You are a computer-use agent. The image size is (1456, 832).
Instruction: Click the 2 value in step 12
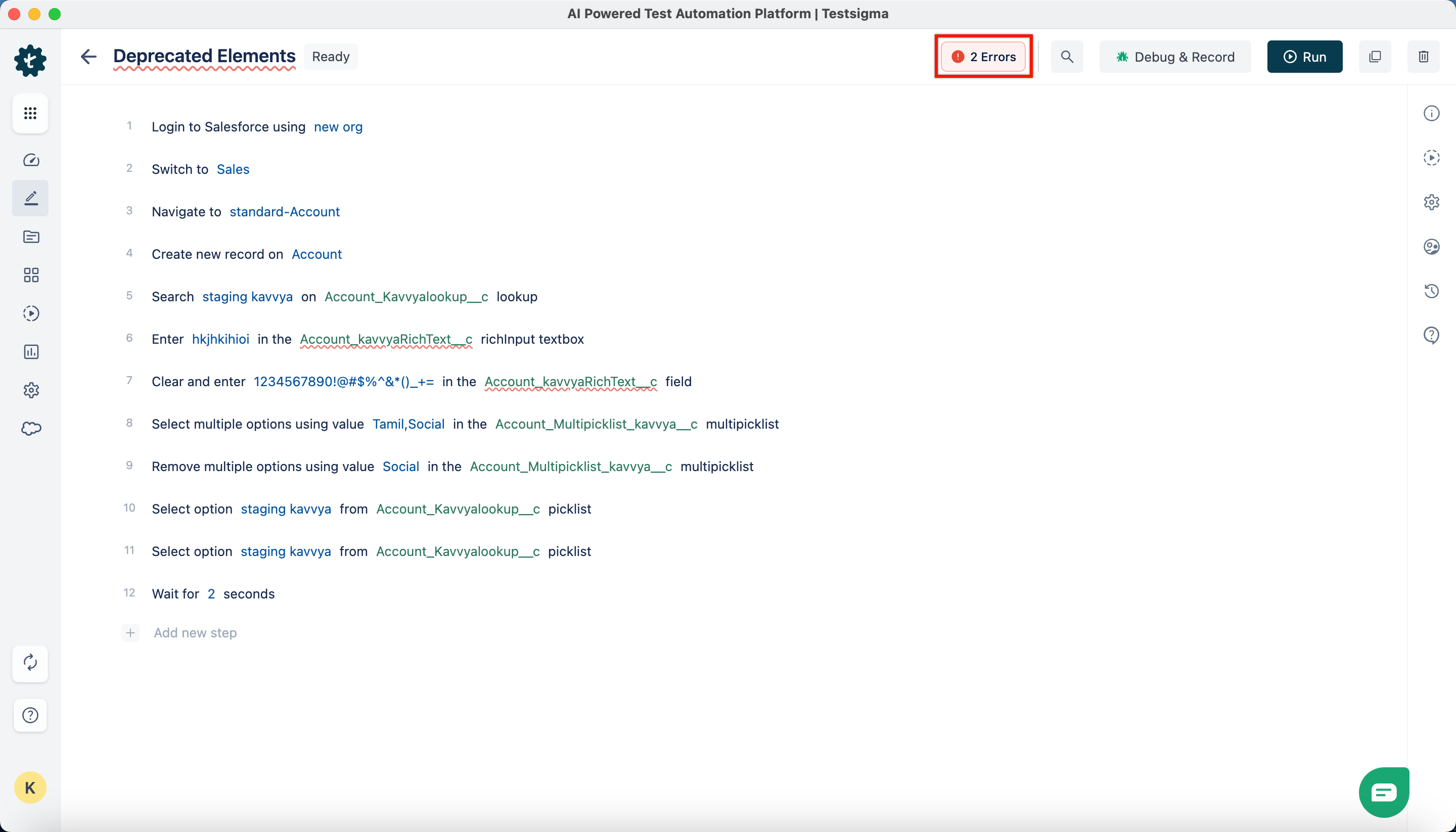click(211, 594)
